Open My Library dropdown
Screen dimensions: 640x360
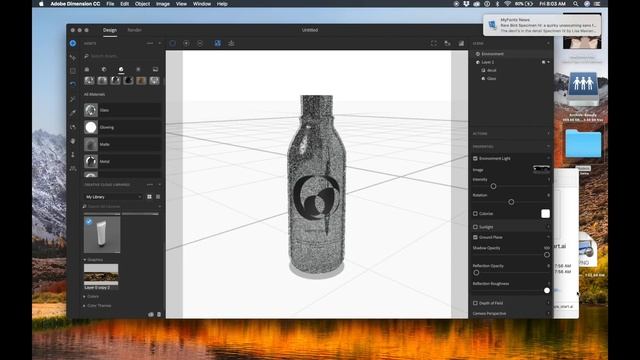point(113,197)
